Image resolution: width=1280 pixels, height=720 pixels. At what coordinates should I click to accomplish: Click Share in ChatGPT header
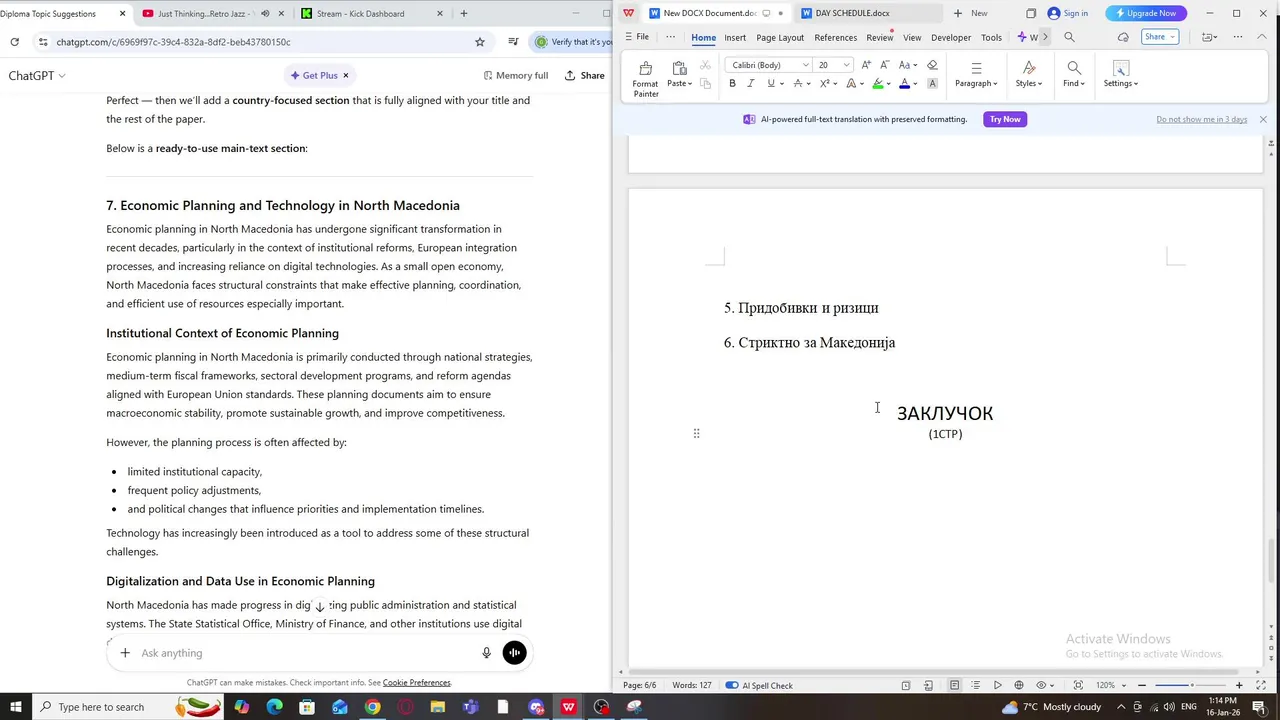tap(585, 75)
